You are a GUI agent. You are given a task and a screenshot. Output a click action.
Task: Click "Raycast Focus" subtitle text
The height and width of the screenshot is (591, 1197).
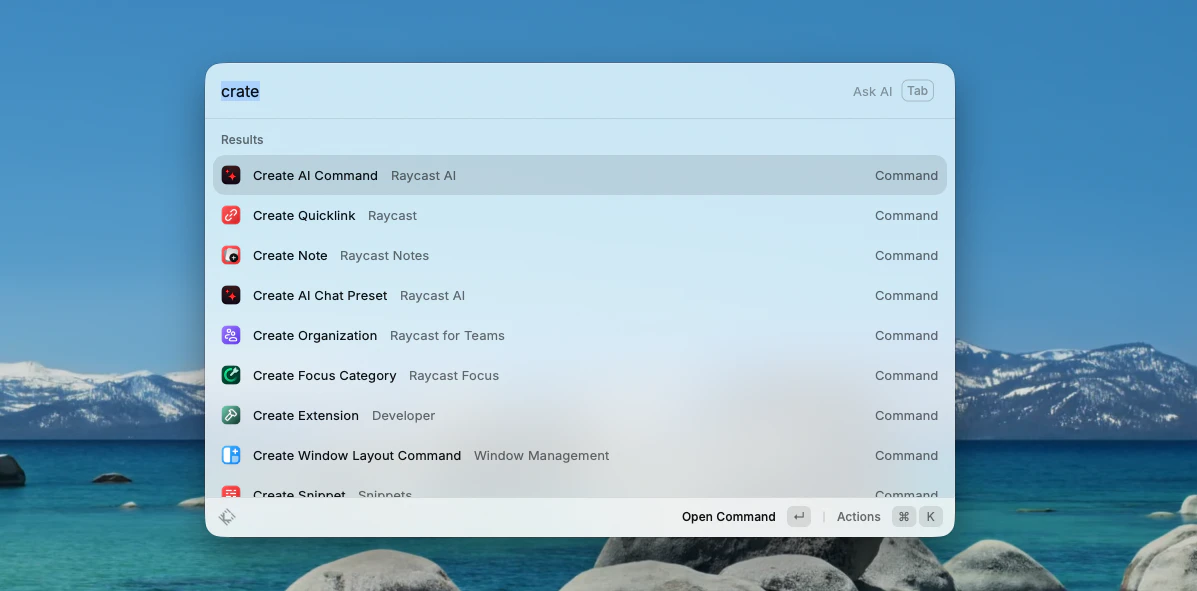tap(453, 376)
